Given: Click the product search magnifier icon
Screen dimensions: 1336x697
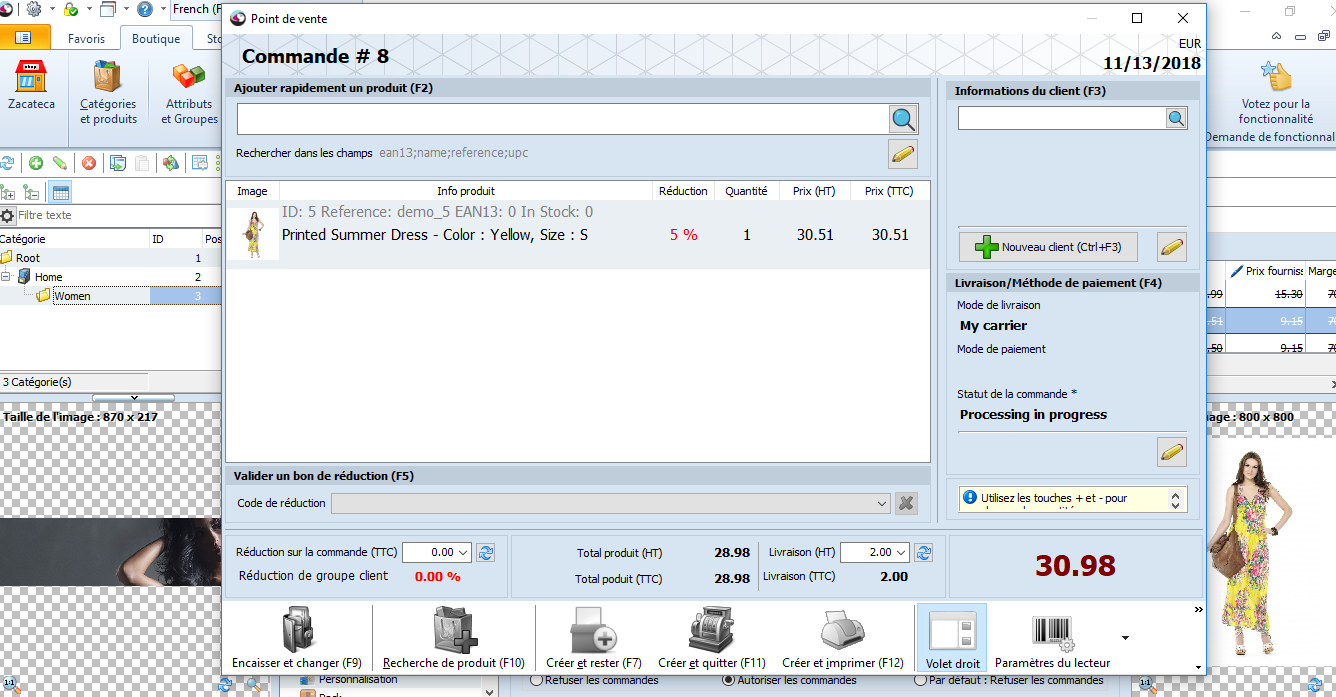Looking at the screenshot, I should coord(903,120).
